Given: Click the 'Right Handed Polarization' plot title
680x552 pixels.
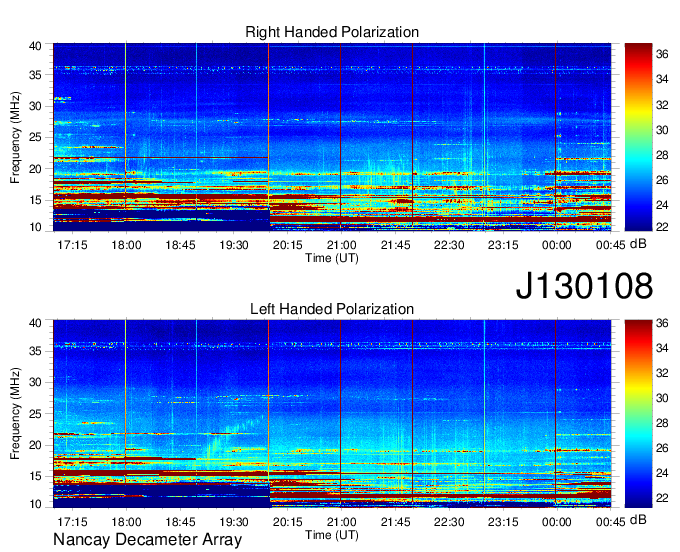Looking at the screenshot, I should 332,32.
